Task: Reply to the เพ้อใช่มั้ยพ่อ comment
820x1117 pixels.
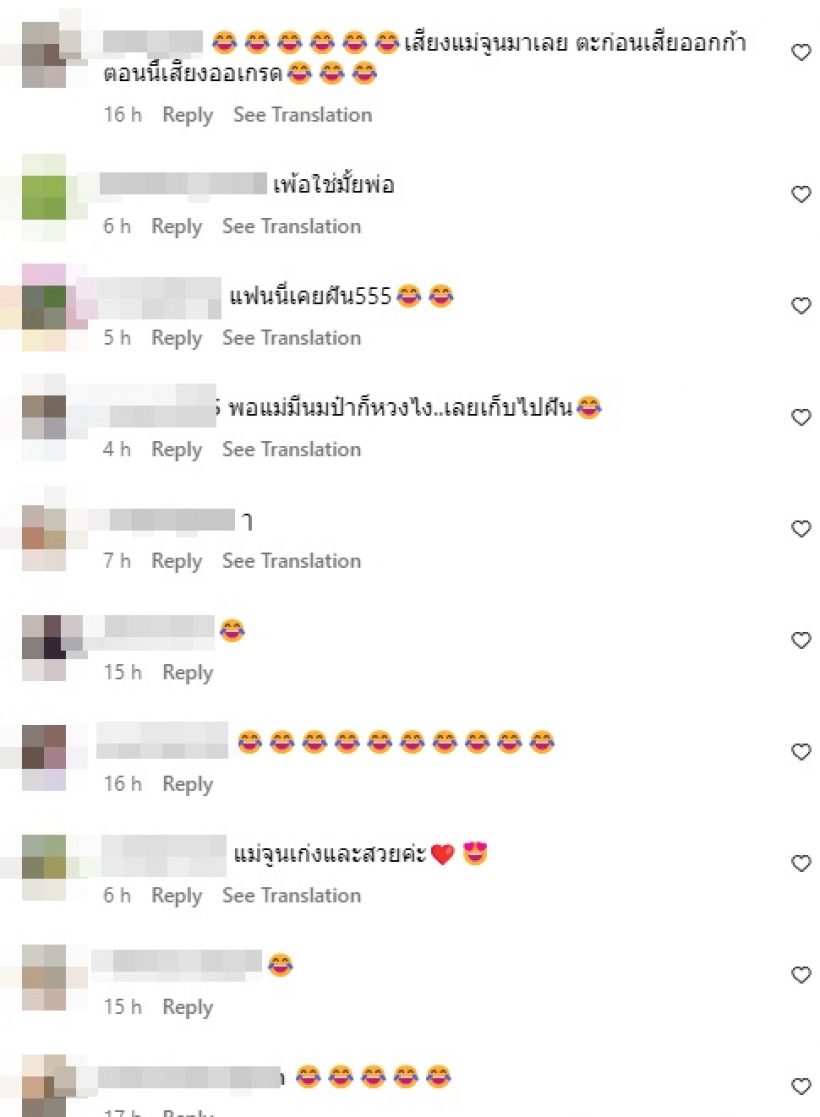Action: point(177,227)
